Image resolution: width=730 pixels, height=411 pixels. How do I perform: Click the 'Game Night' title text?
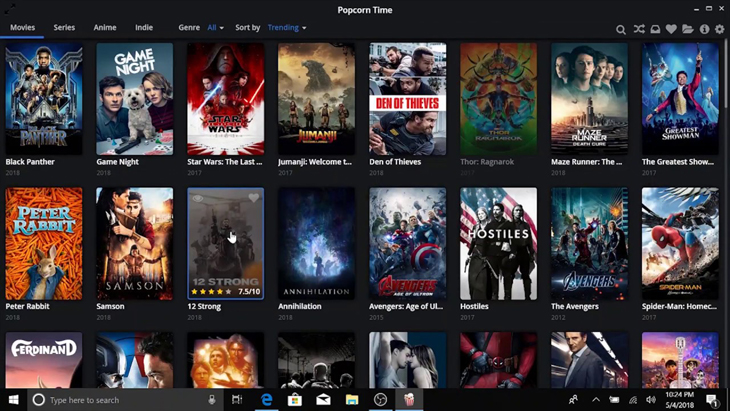click(x=117, y=162)
